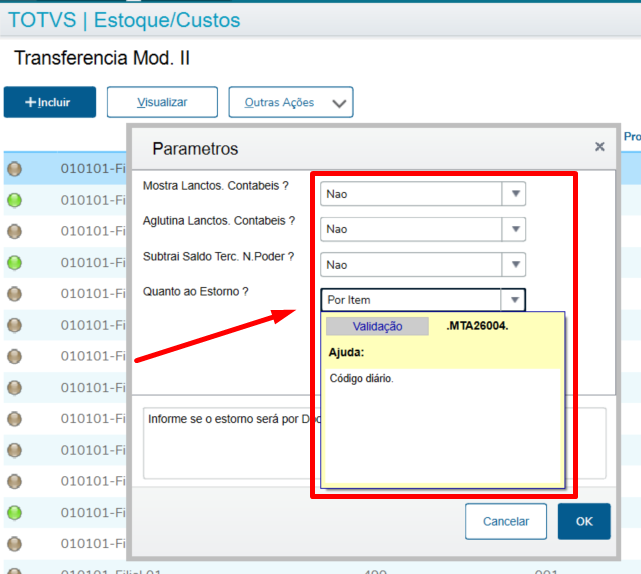The image size is (641, 574).
Task: Click the gray status circle in the first row
Action: click(14, 169)
